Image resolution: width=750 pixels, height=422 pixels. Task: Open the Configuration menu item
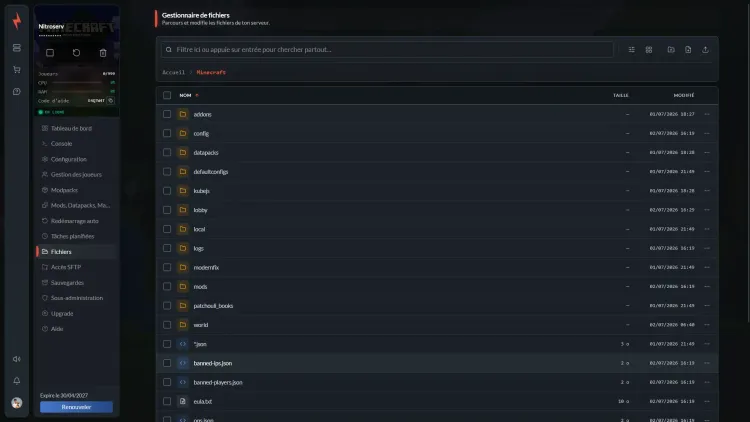point(77,159)
